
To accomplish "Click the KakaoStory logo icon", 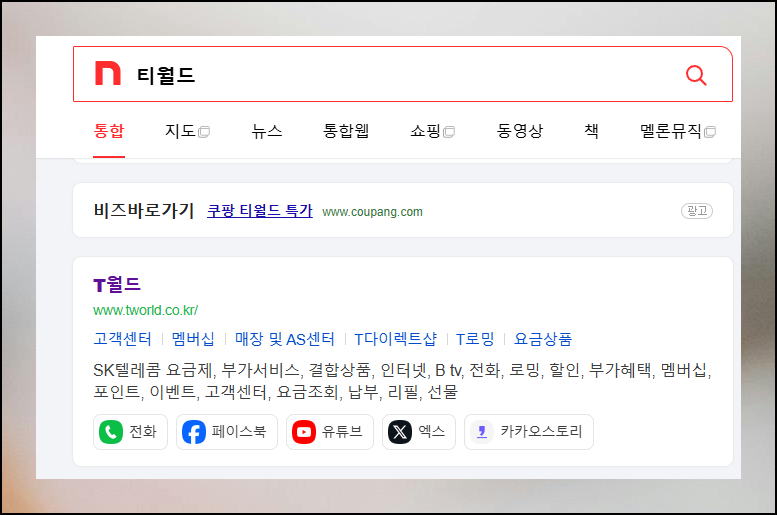I will 482,432.
